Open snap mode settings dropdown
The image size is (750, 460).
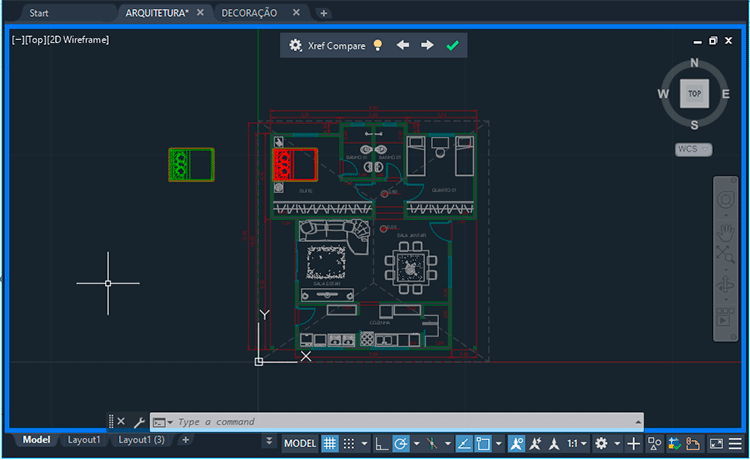pos(364,444)
